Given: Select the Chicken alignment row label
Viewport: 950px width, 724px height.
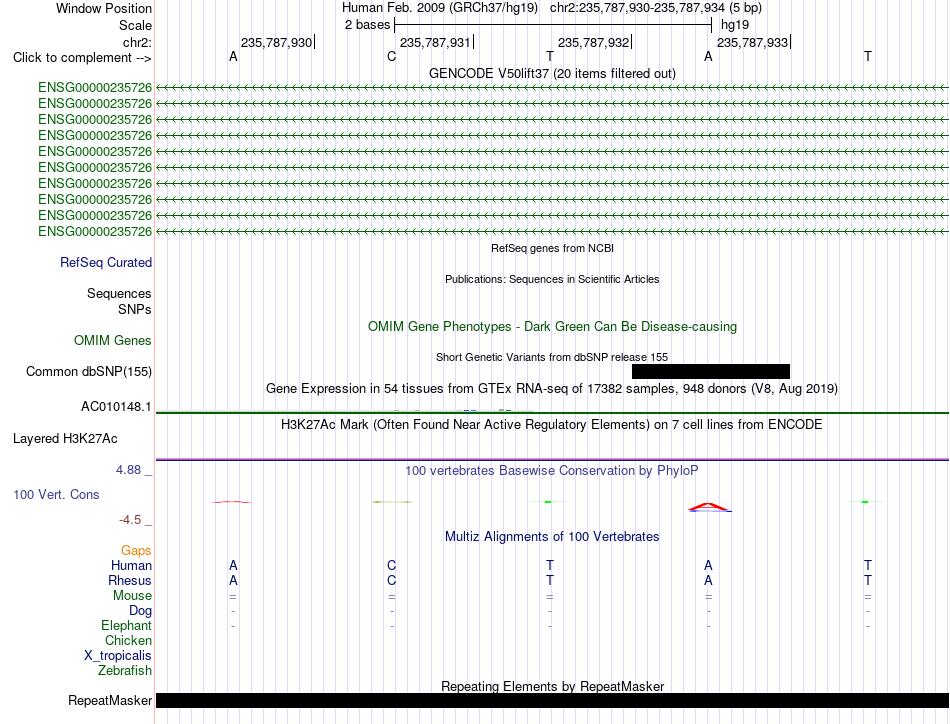Looking at the screenshot, I should 128,640.
